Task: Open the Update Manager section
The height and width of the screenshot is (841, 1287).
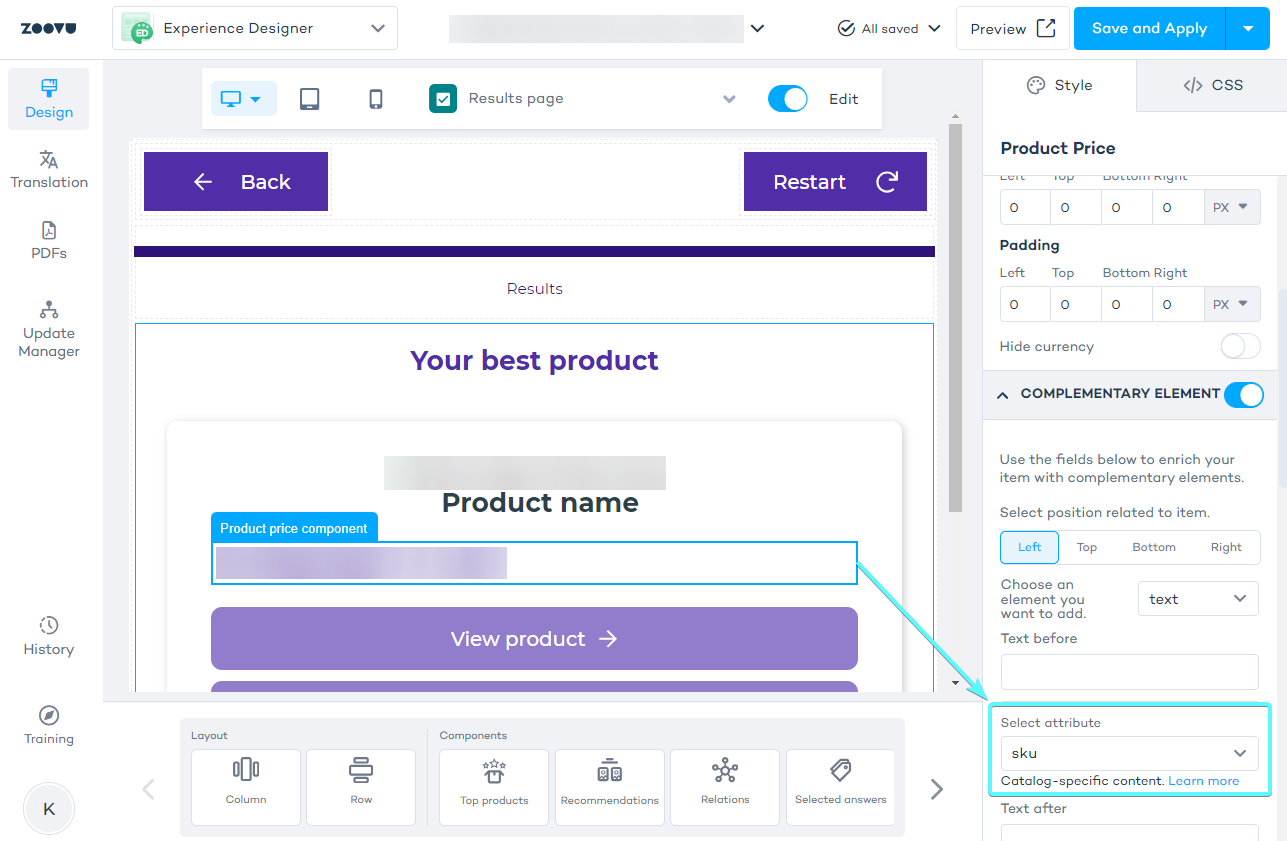Action: [x=49, y=329]
